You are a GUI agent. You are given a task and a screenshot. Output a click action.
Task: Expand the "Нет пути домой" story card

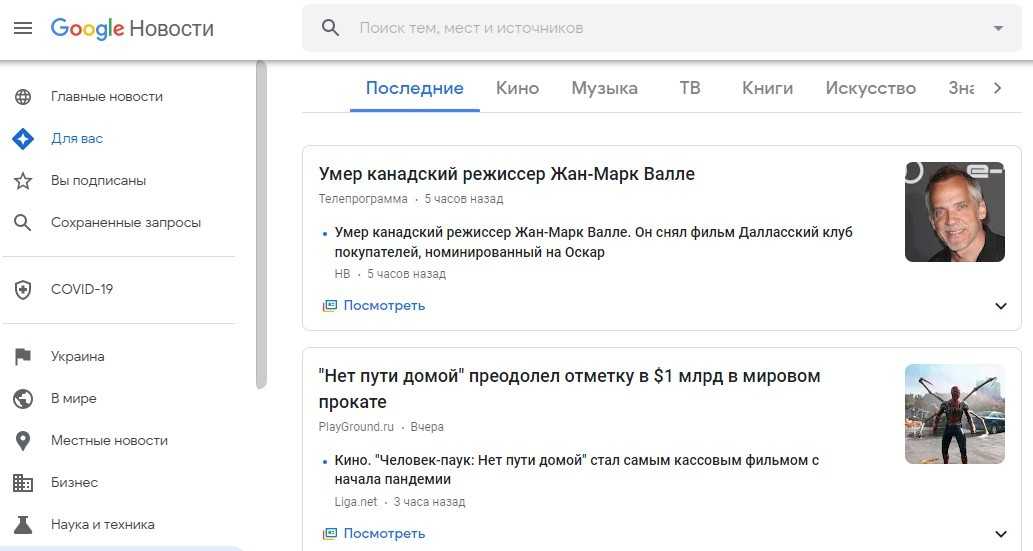(1001, 534)
